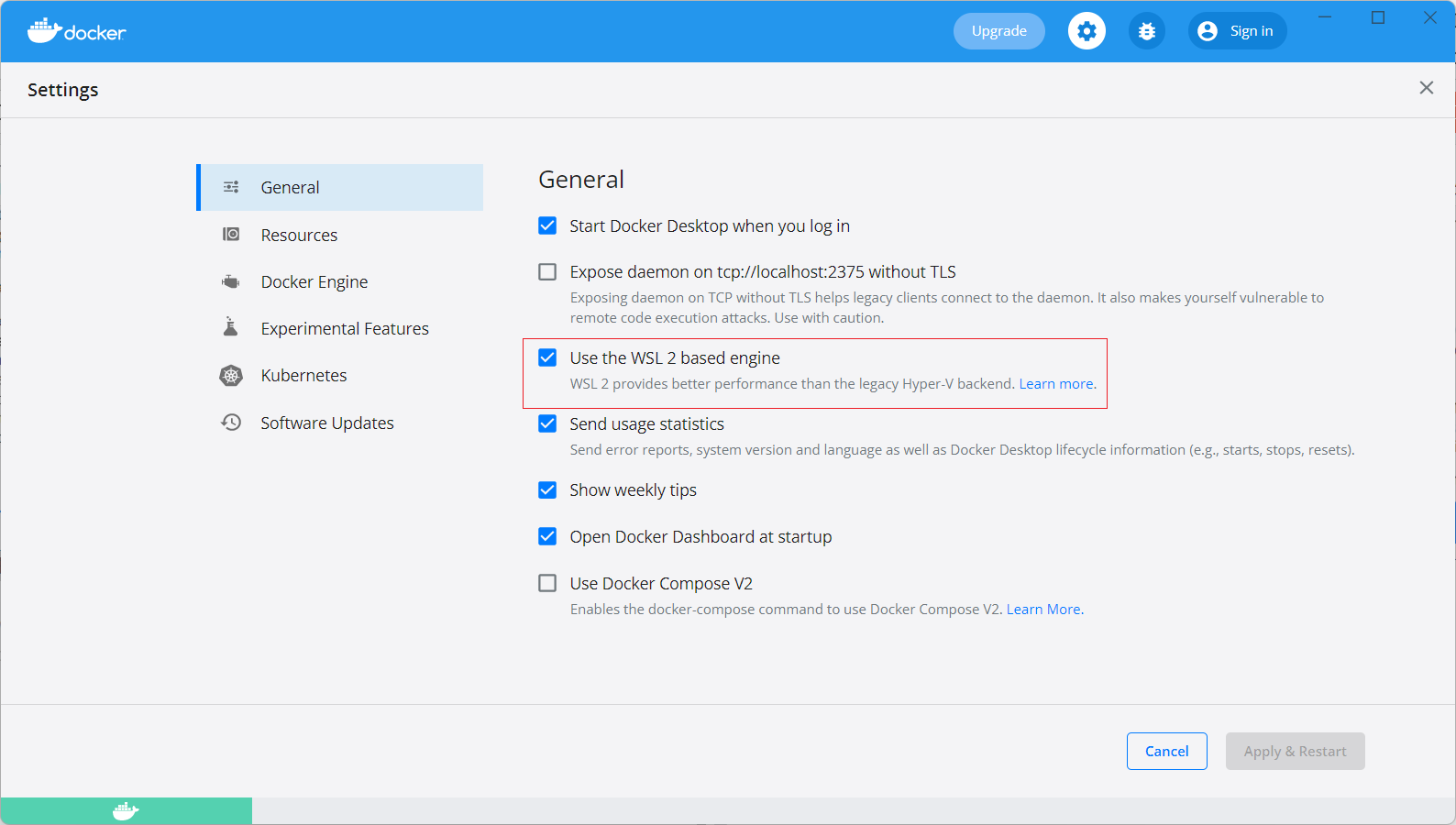Click the General sliders icon in sidebar
Image resolution: width=1456 pixels, height=825 pixels.
pyautogui.click(x=231, y=187)
